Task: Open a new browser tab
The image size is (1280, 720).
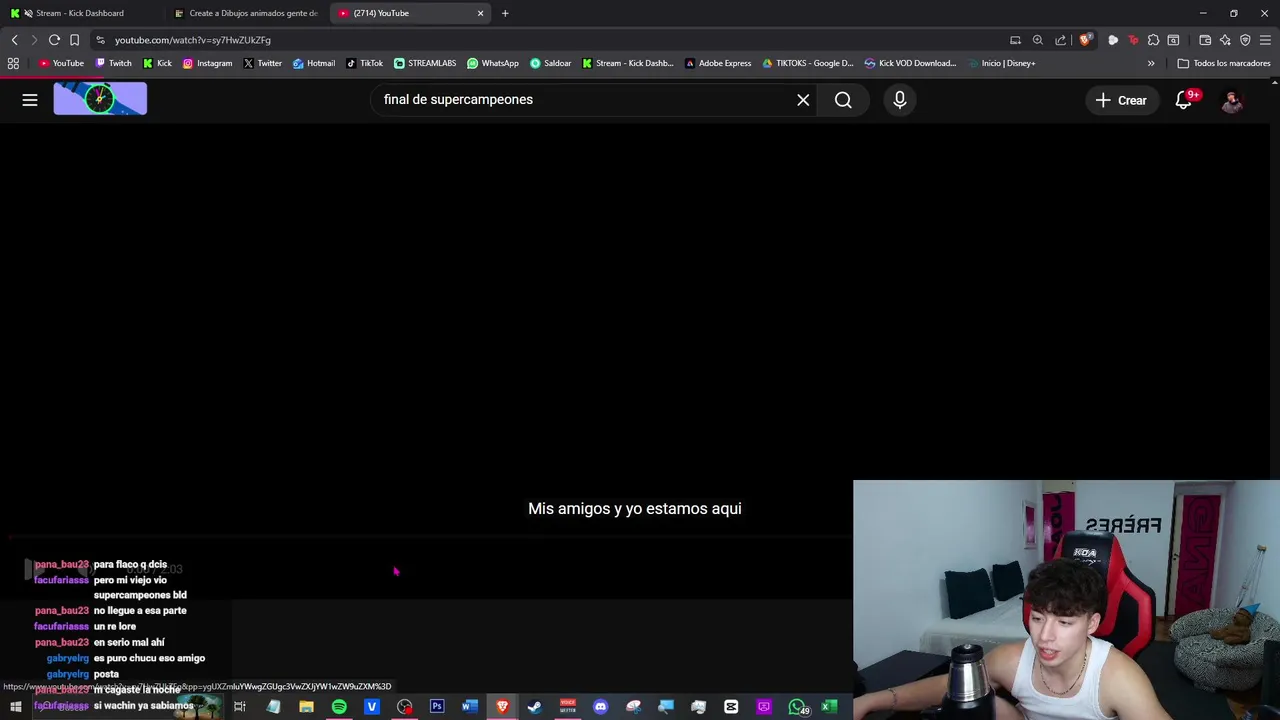Action: (505, 13)
